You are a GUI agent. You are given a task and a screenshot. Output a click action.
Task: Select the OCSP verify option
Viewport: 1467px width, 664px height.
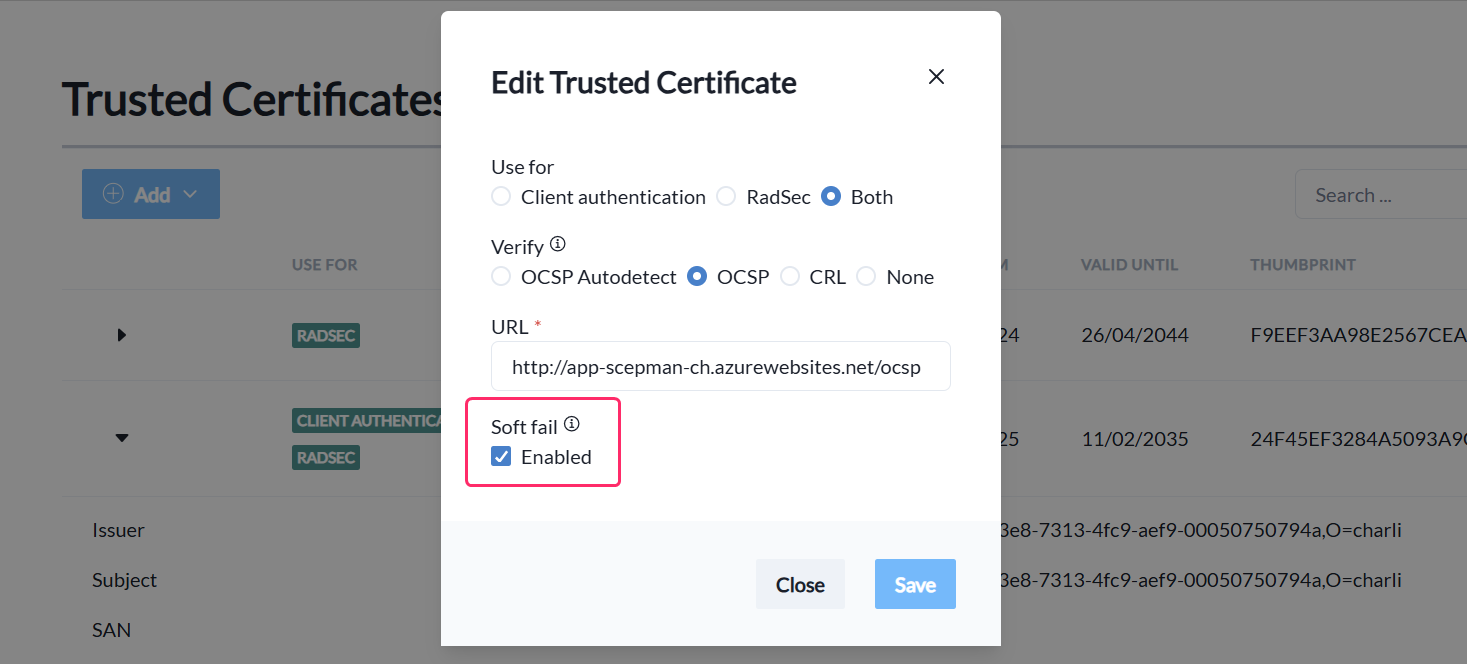pyautogui.click(x=698, y=277)
